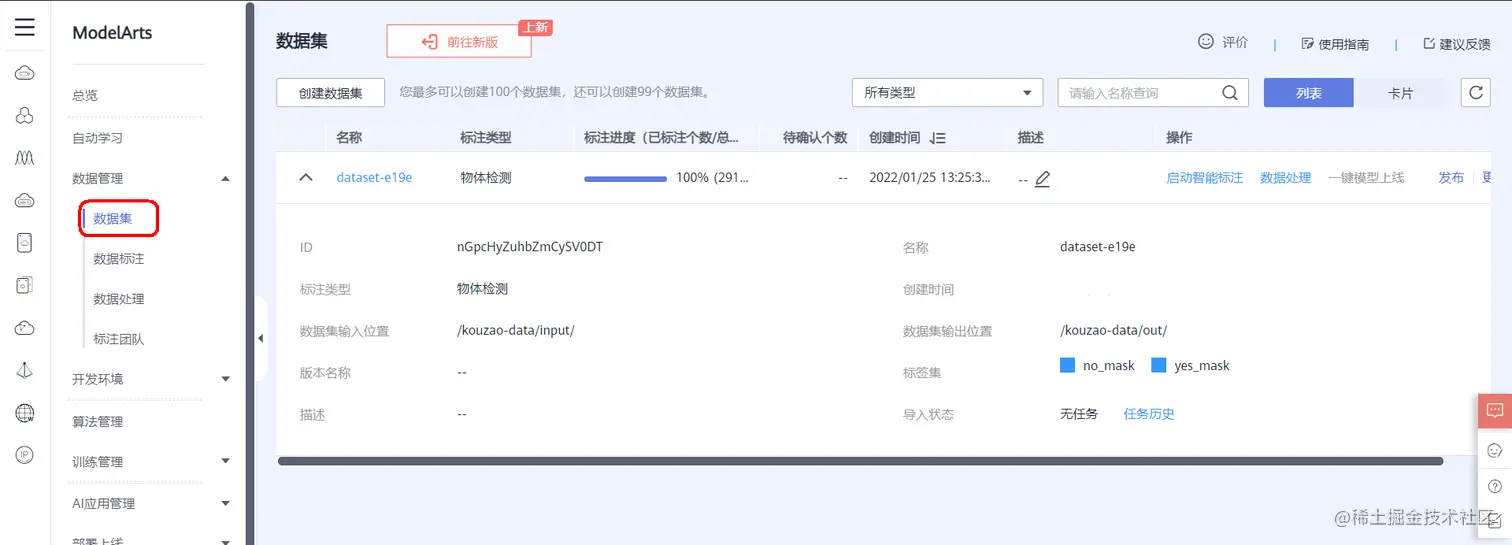The image size is (1512, 545).
Task: Click the ID value nGpcHyZuhbZmCySV0DT
Action: tap(530, 247)
